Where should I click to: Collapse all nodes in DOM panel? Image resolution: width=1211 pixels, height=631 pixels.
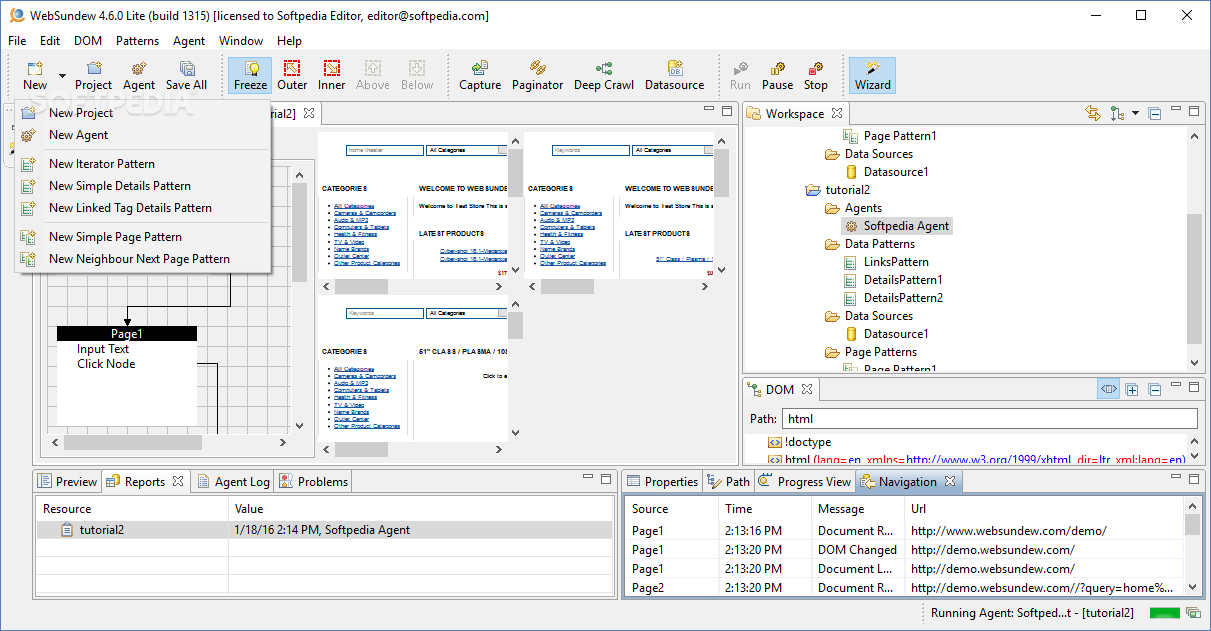tap(1155, 390)
